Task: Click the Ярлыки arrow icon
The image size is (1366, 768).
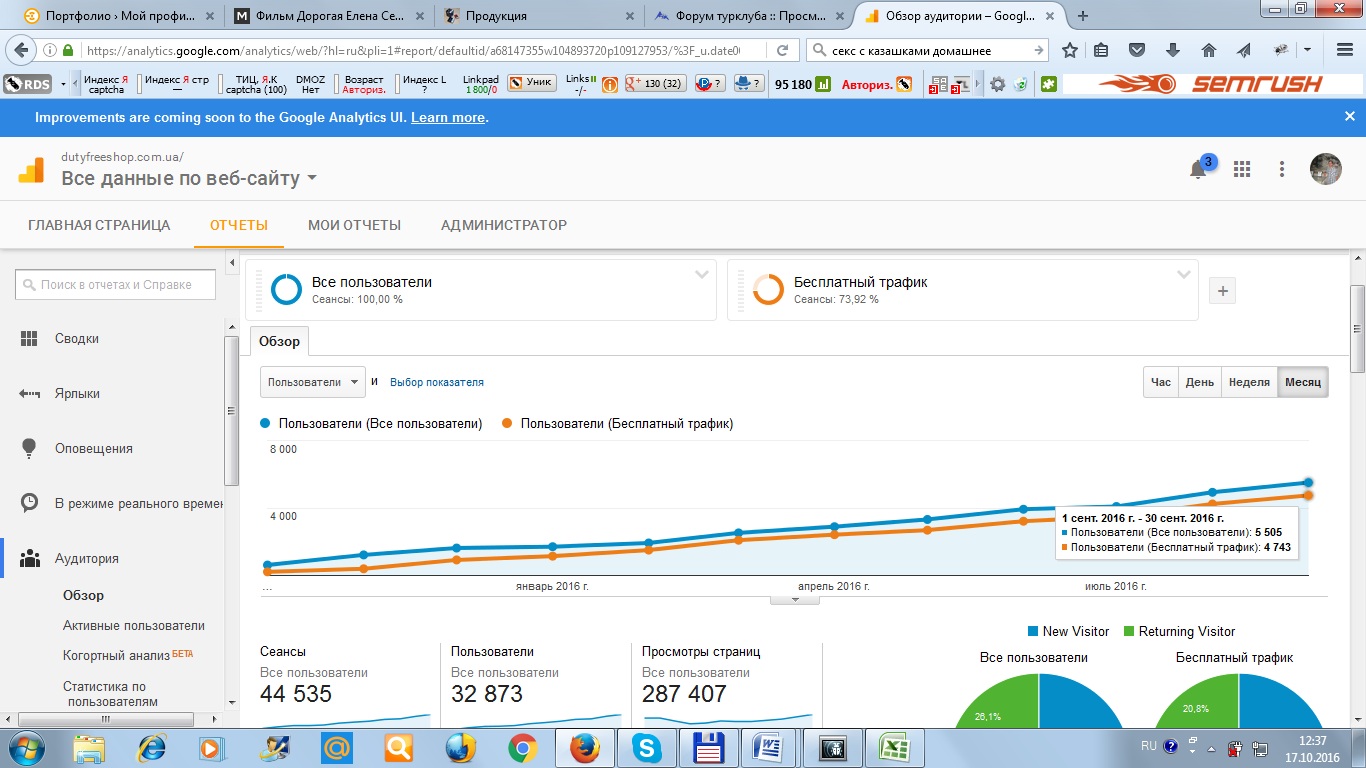Action: click(29, 393)
